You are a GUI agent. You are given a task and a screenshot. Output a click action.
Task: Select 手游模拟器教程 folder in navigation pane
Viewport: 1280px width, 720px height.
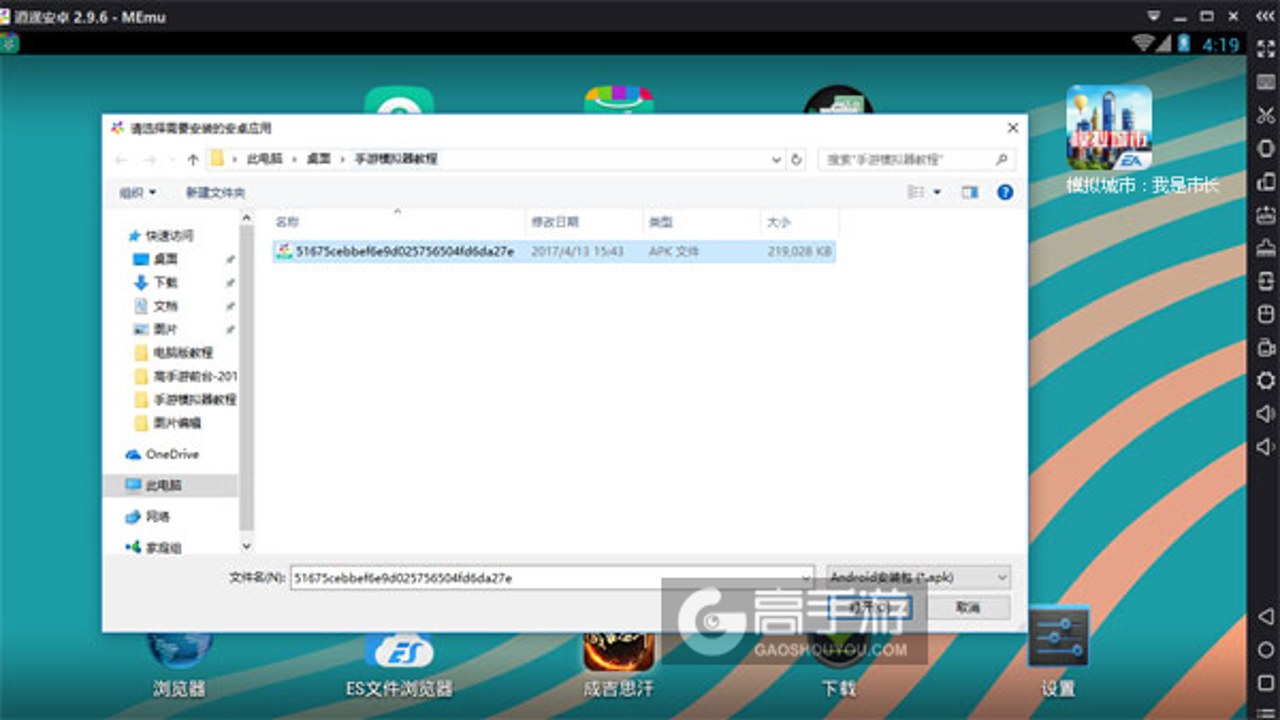point(185,399)
